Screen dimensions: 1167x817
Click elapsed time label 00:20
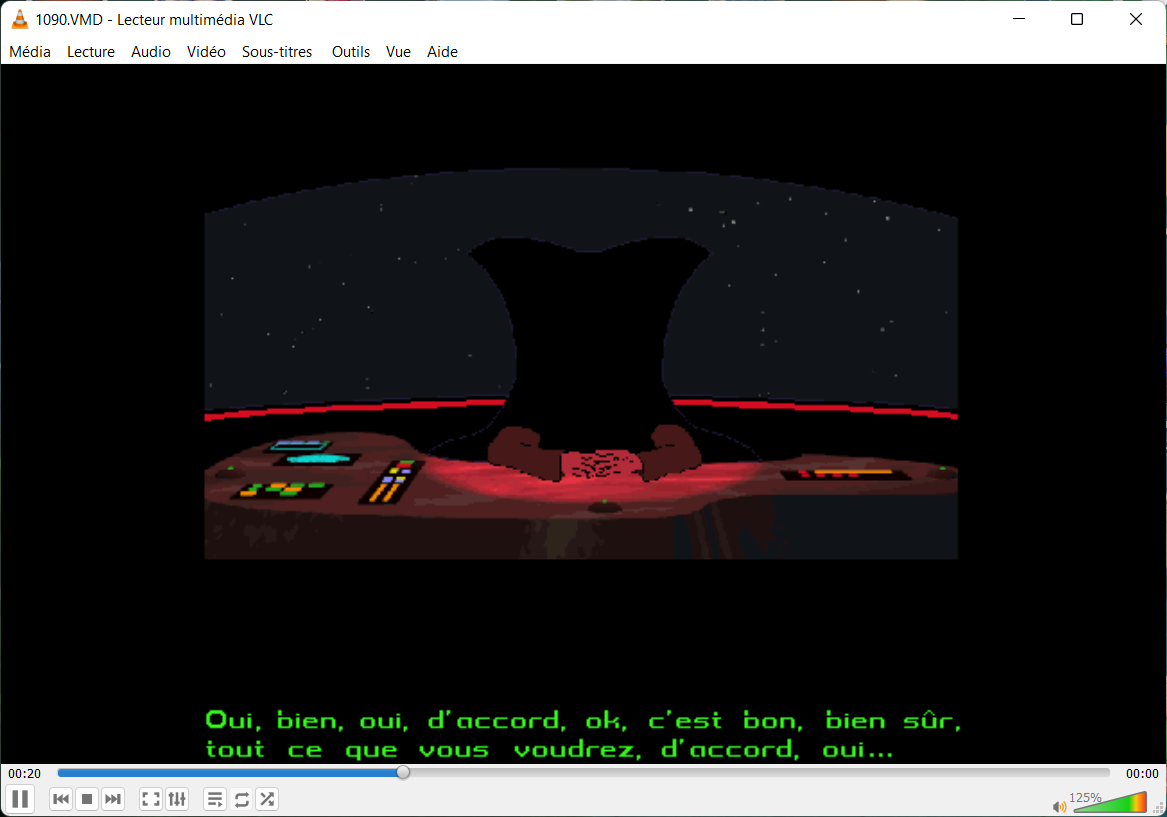[25, 773]
